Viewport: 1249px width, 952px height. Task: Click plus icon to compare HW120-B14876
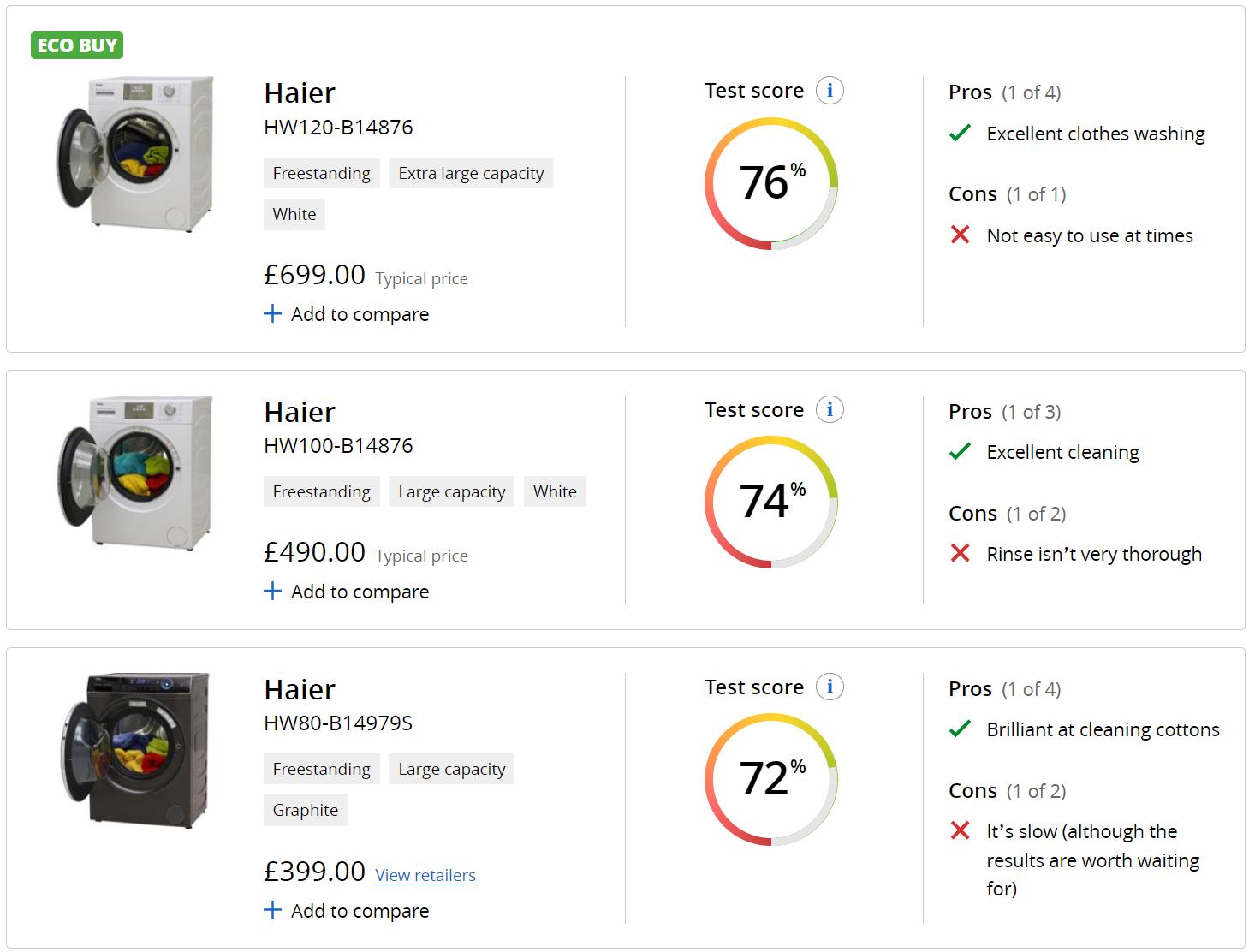click(x=272, y=314)
